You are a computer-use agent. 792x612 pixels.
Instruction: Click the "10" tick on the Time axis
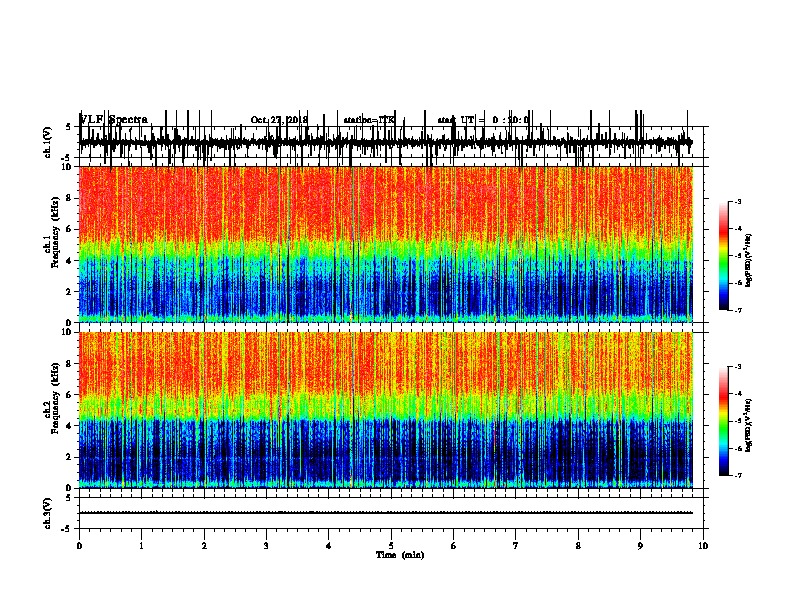click(x=703, y=546)
